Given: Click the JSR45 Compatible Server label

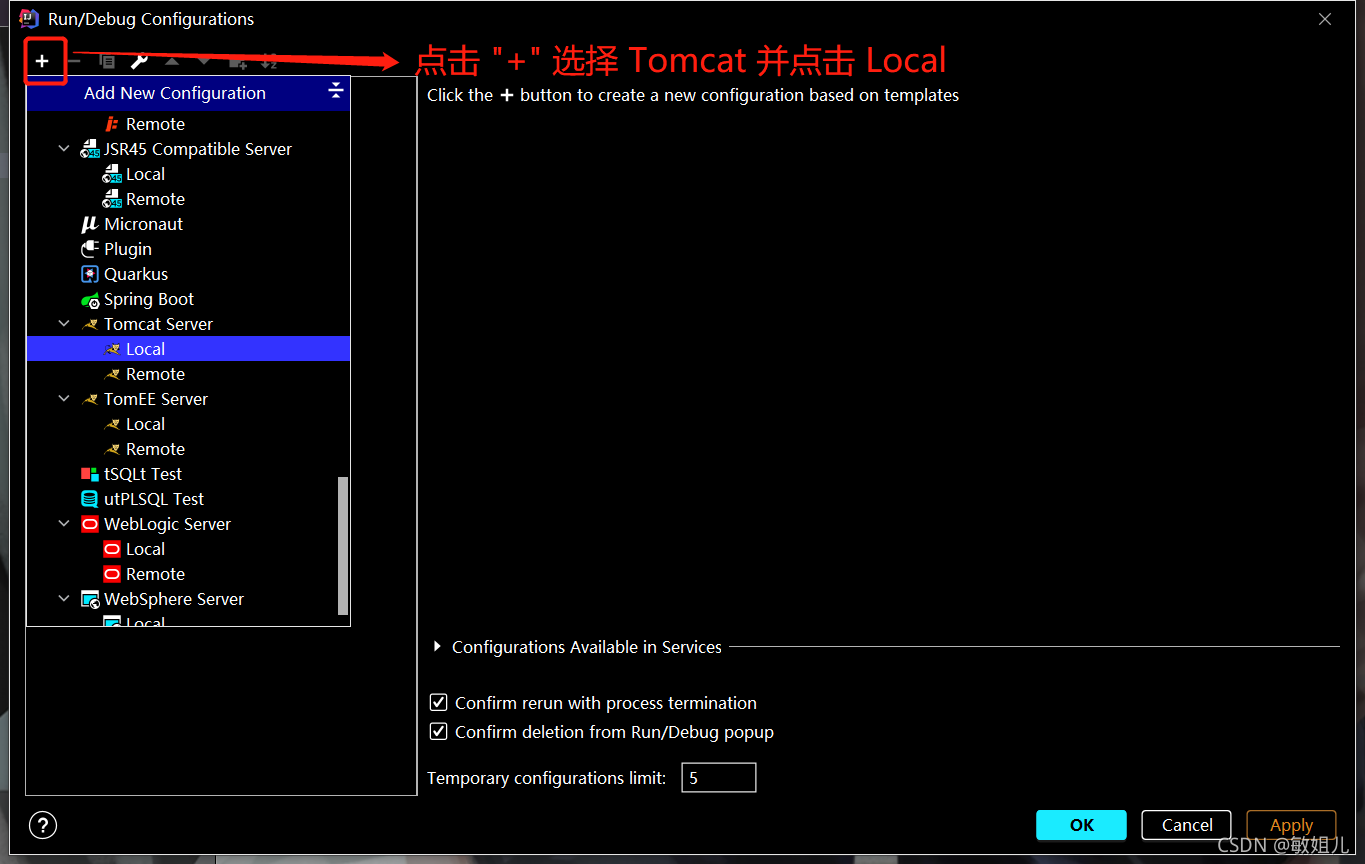Looking at the screenshot, I should [198, 149].
